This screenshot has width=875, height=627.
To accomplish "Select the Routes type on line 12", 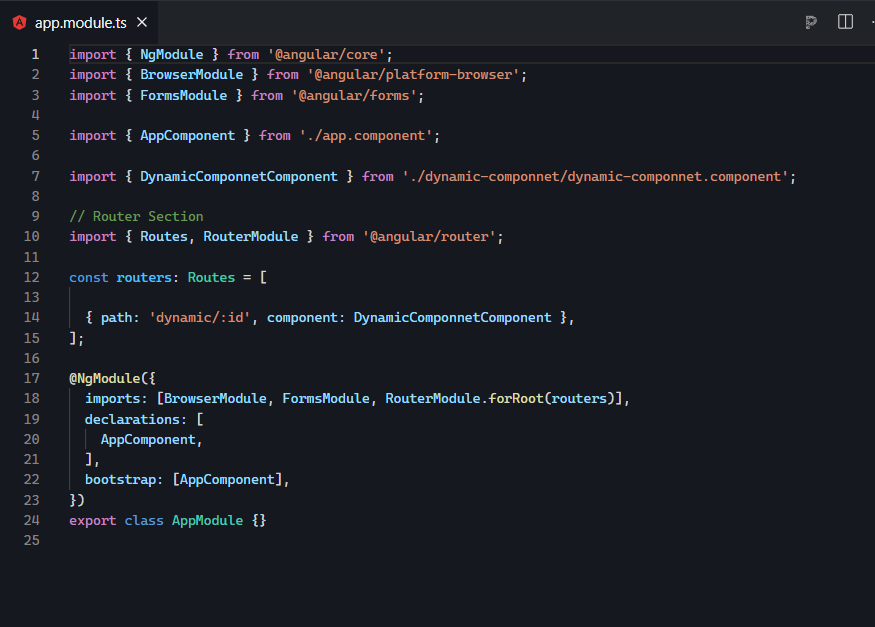I will [211, 277].
